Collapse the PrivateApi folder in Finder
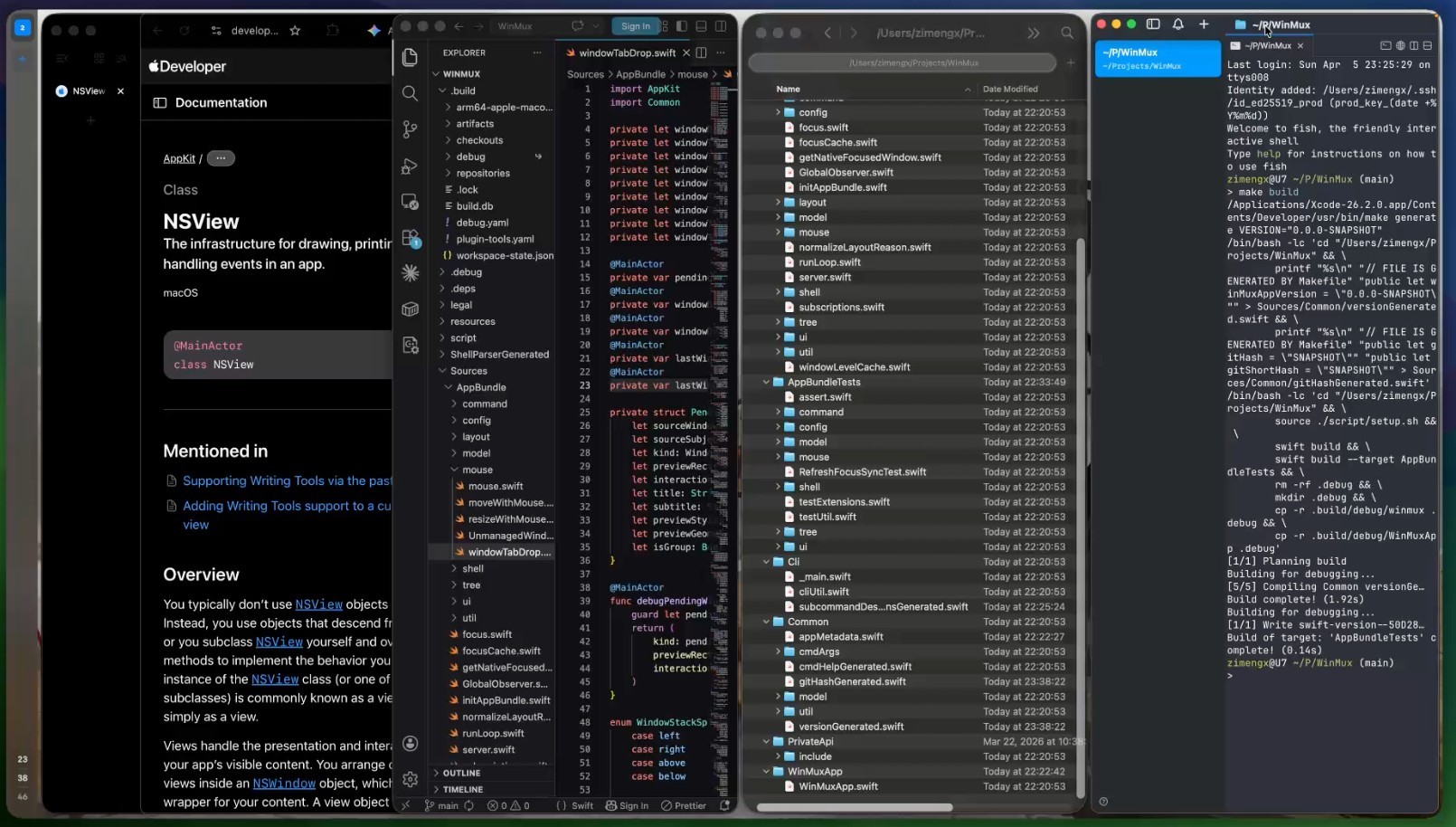Viewport: 1456px width, 827px height. pyautogui.click(x=766, y=741)
